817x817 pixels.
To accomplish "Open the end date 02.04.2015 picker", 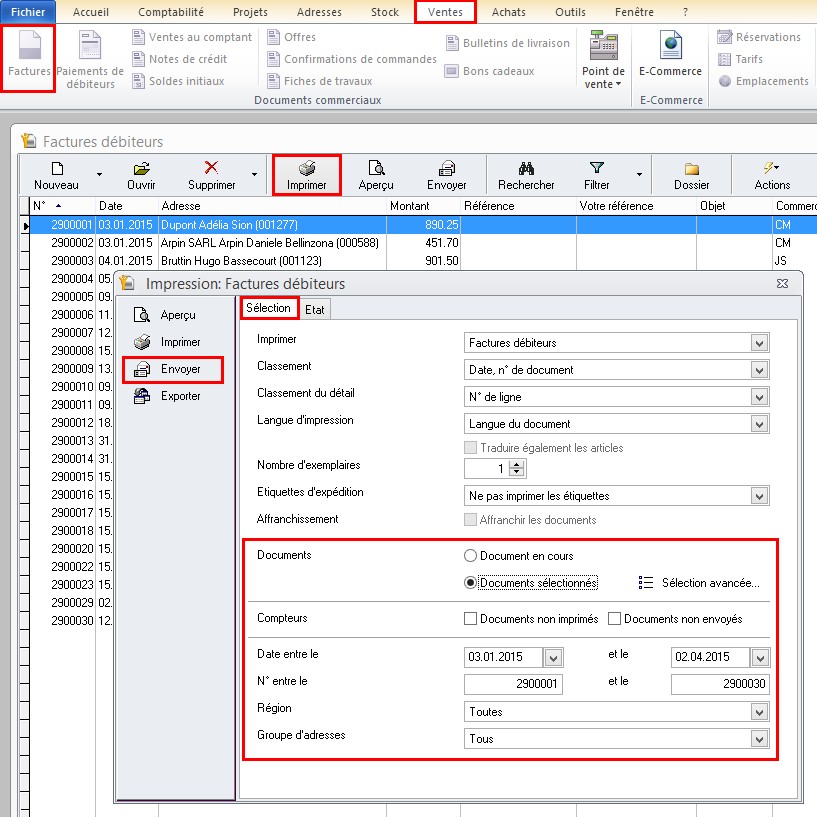I will [x=760, y=658].
